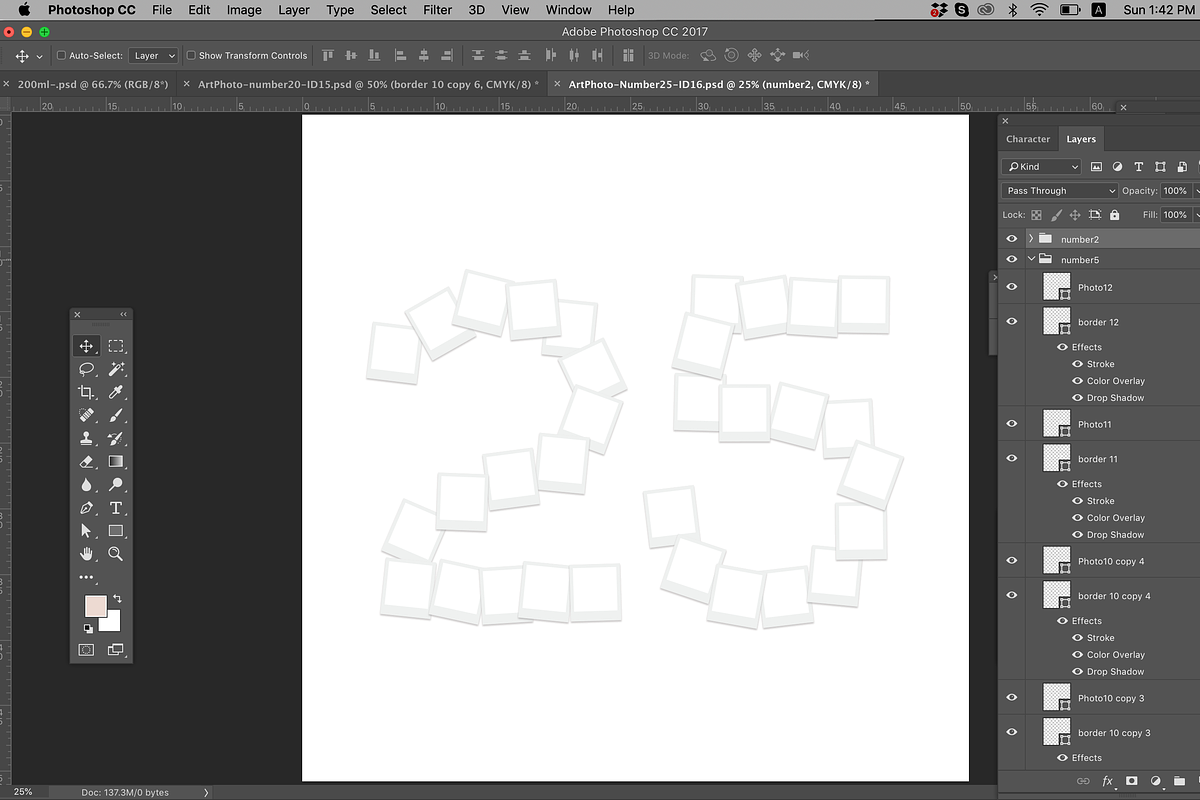
Task: Hide Drop Shadow effect of border 12
Action: (x=1076, y=398)
